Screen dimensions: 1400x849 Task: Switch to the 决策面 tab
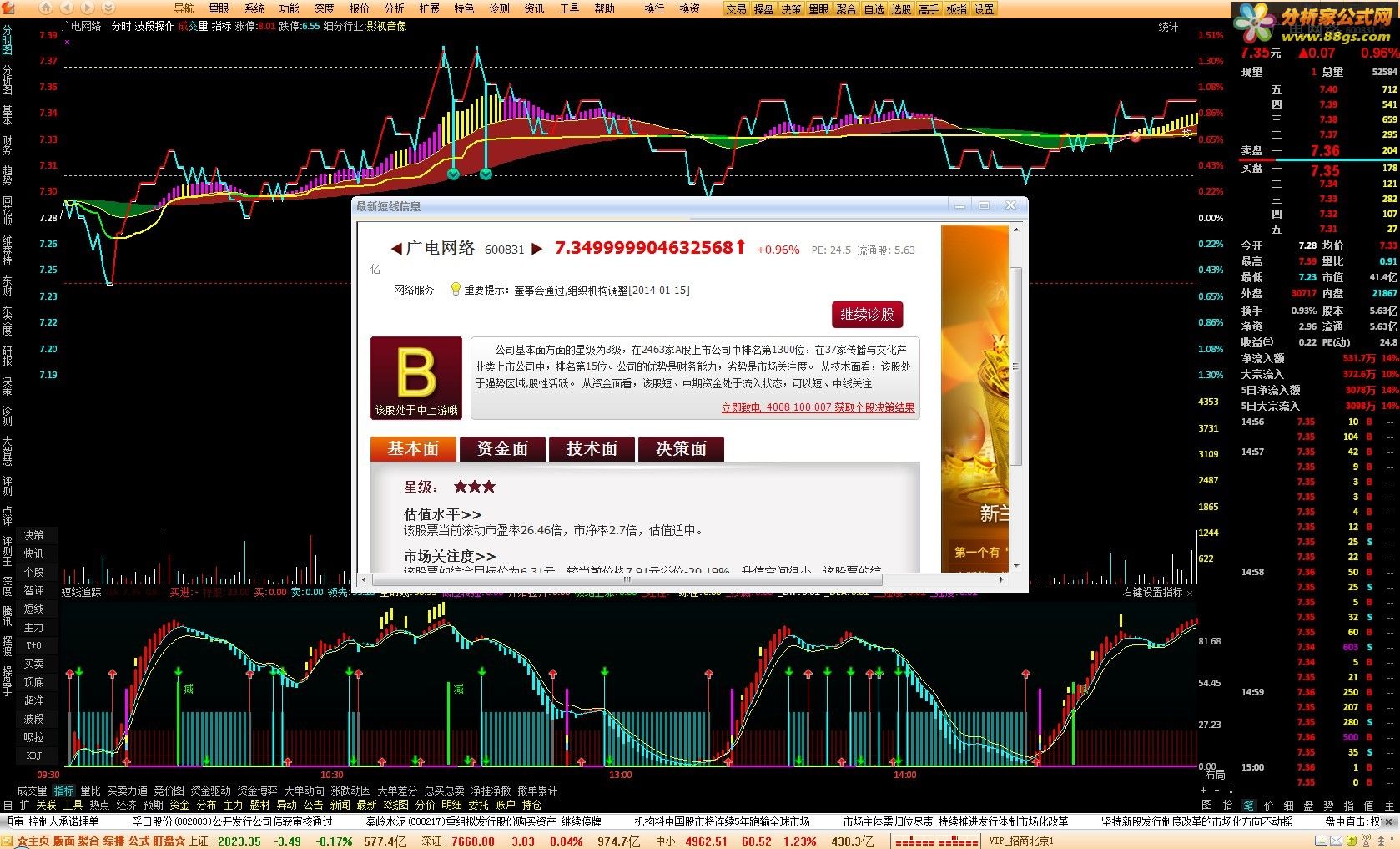681,449
